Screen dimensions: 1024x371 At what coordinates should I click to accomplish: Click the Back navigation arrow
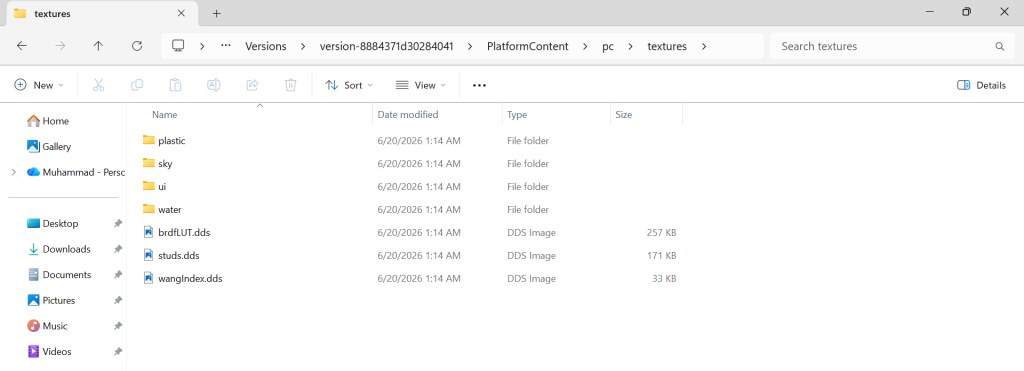tap(22, 46)
